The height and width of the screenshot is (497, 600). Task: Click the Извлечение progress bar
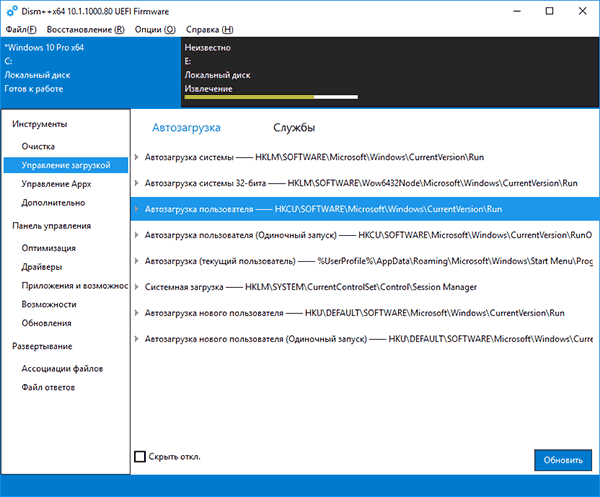coord(271,97)
